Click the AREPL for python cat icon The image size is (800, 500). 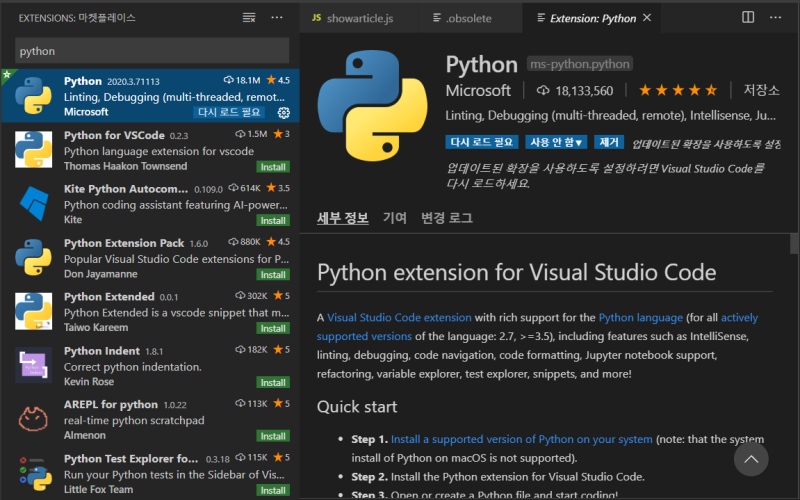pyautogui.click(x=34, y=419)
